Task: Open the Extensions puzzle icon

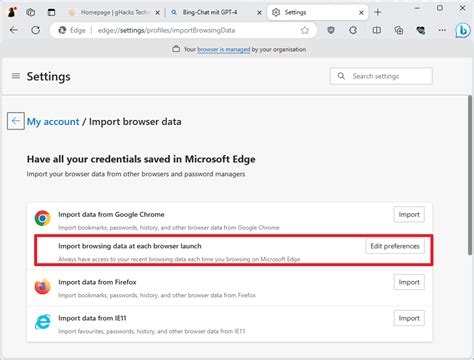Action: pyautogui.click(x=353, y=31)
